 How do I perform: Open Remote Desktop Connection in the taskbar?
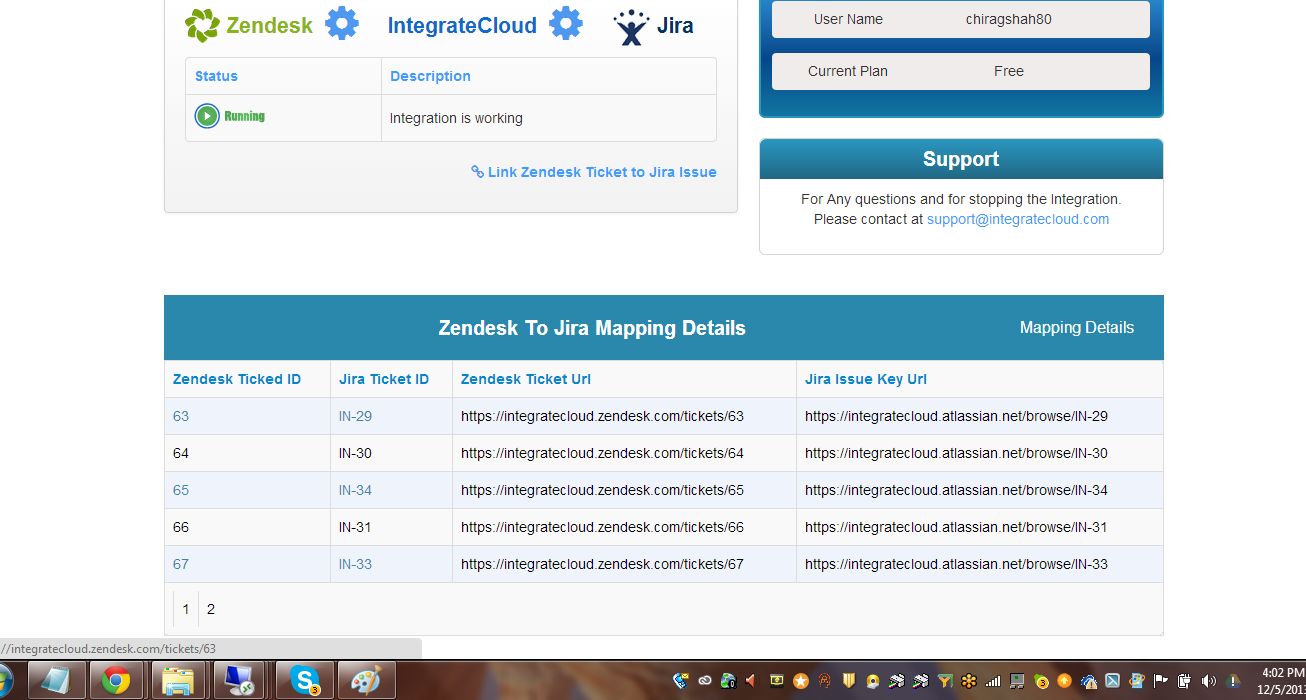coord(240,681)
